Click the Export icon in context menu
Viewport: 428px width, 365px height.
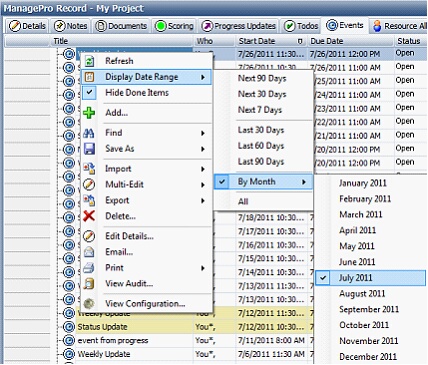pyautogui.click(x=89, y=200)
